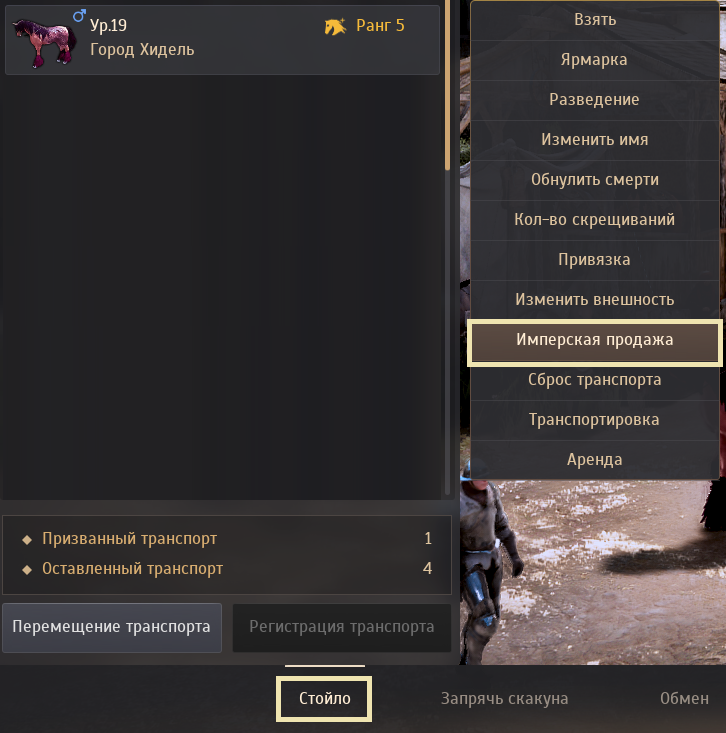This screenshot has height=733, width=726.
Task: Choose Сброс транспорта from menu
Action: coord(594,380)
